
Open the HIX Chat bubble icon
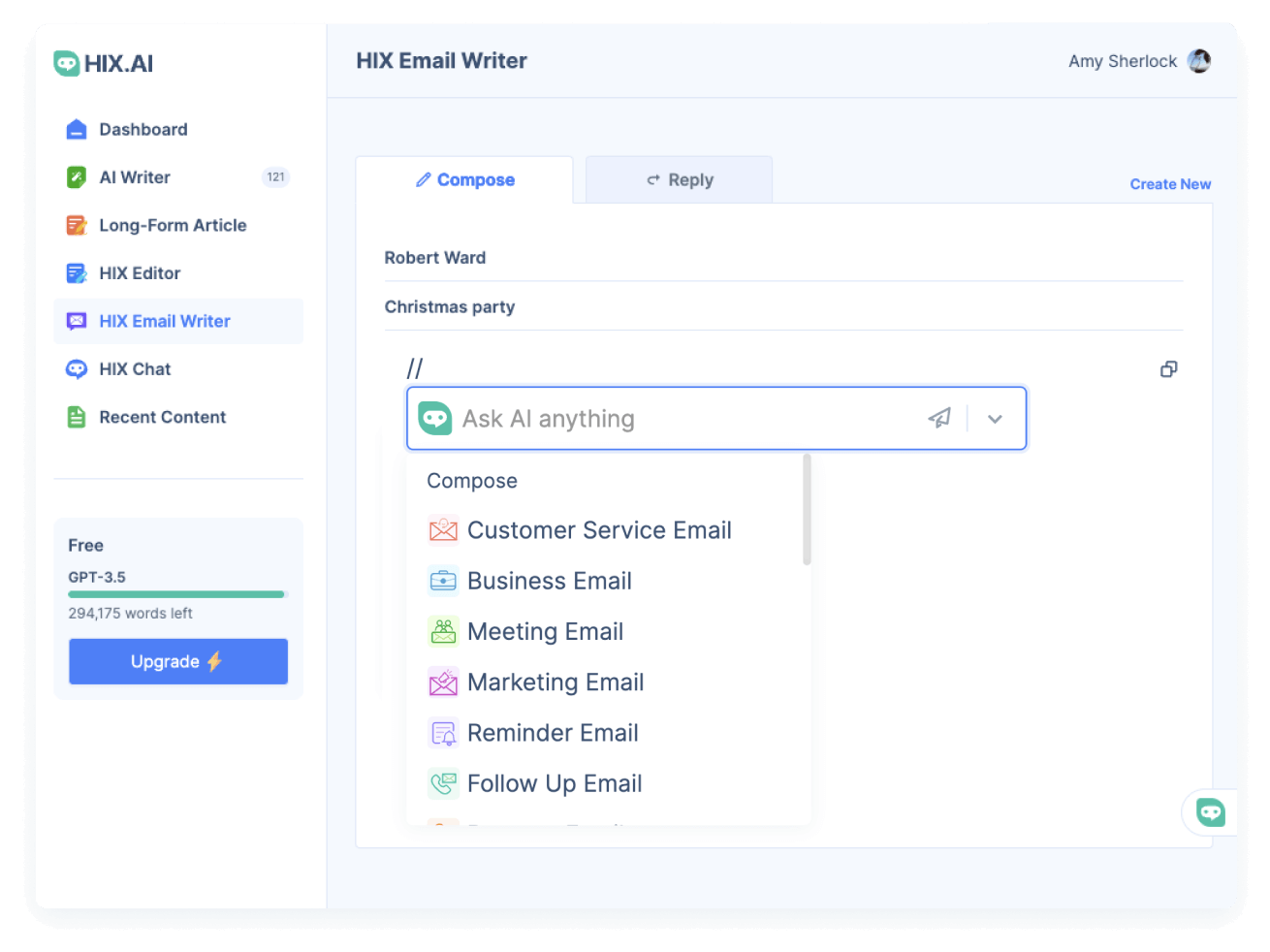pyautogui.click(x=77, y=369)
